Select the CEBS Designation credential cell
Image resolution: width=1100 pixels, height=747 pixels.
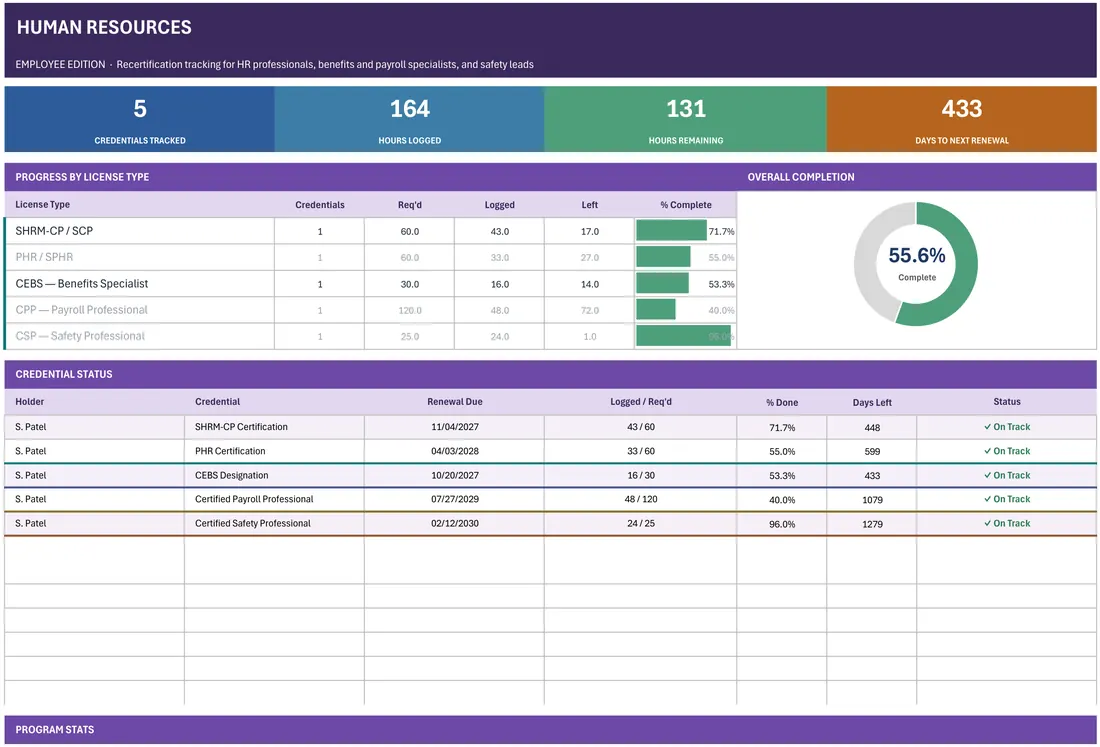tap(274, 476)
